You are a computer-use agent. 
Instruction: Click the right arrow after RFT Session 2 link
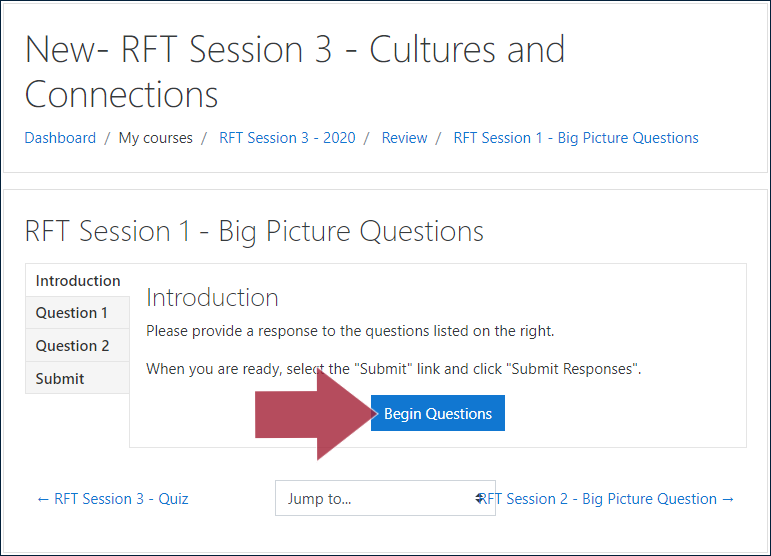tap(728, 499)
